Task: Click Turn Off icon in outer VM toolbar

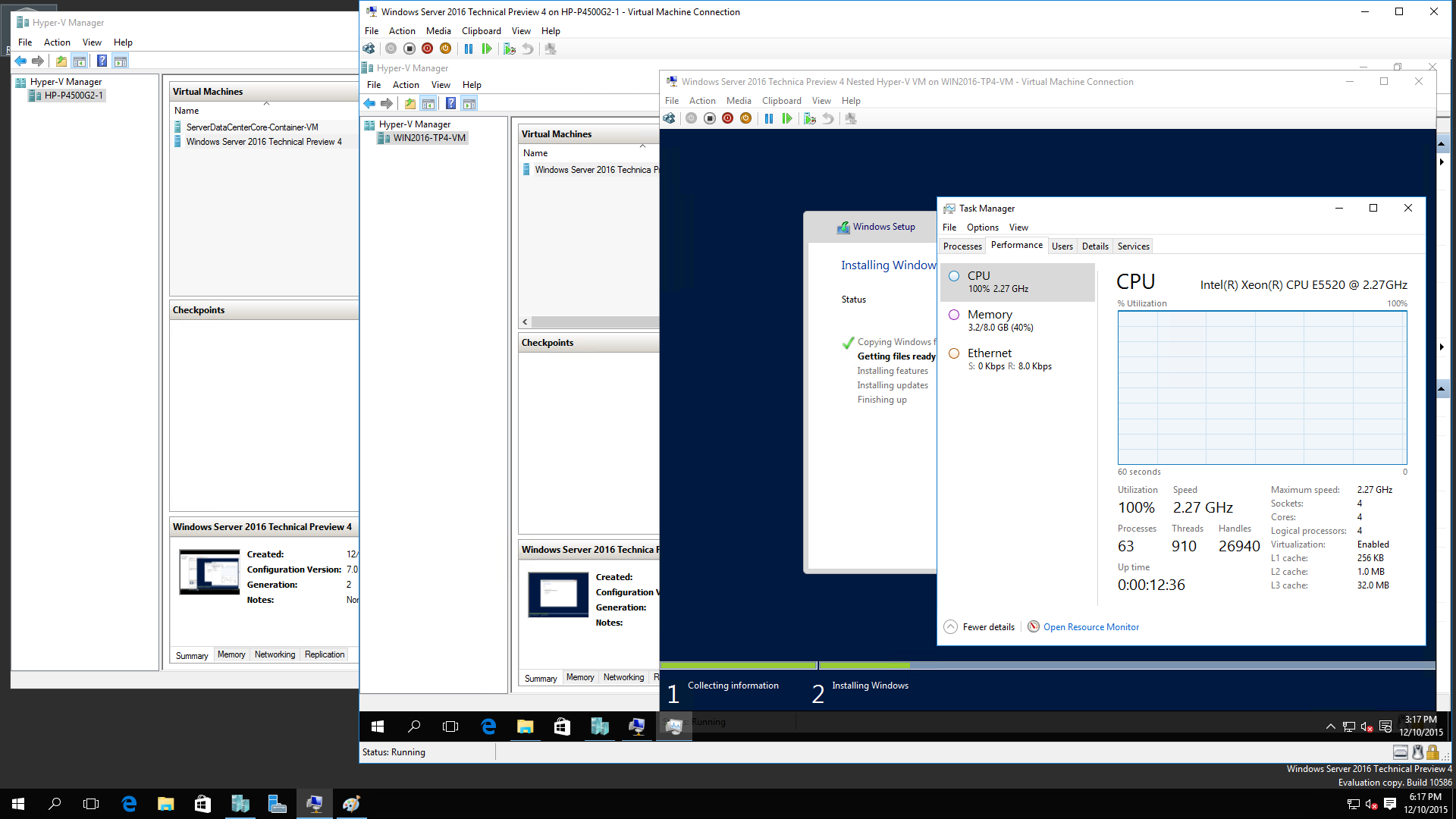Action: 409,49
